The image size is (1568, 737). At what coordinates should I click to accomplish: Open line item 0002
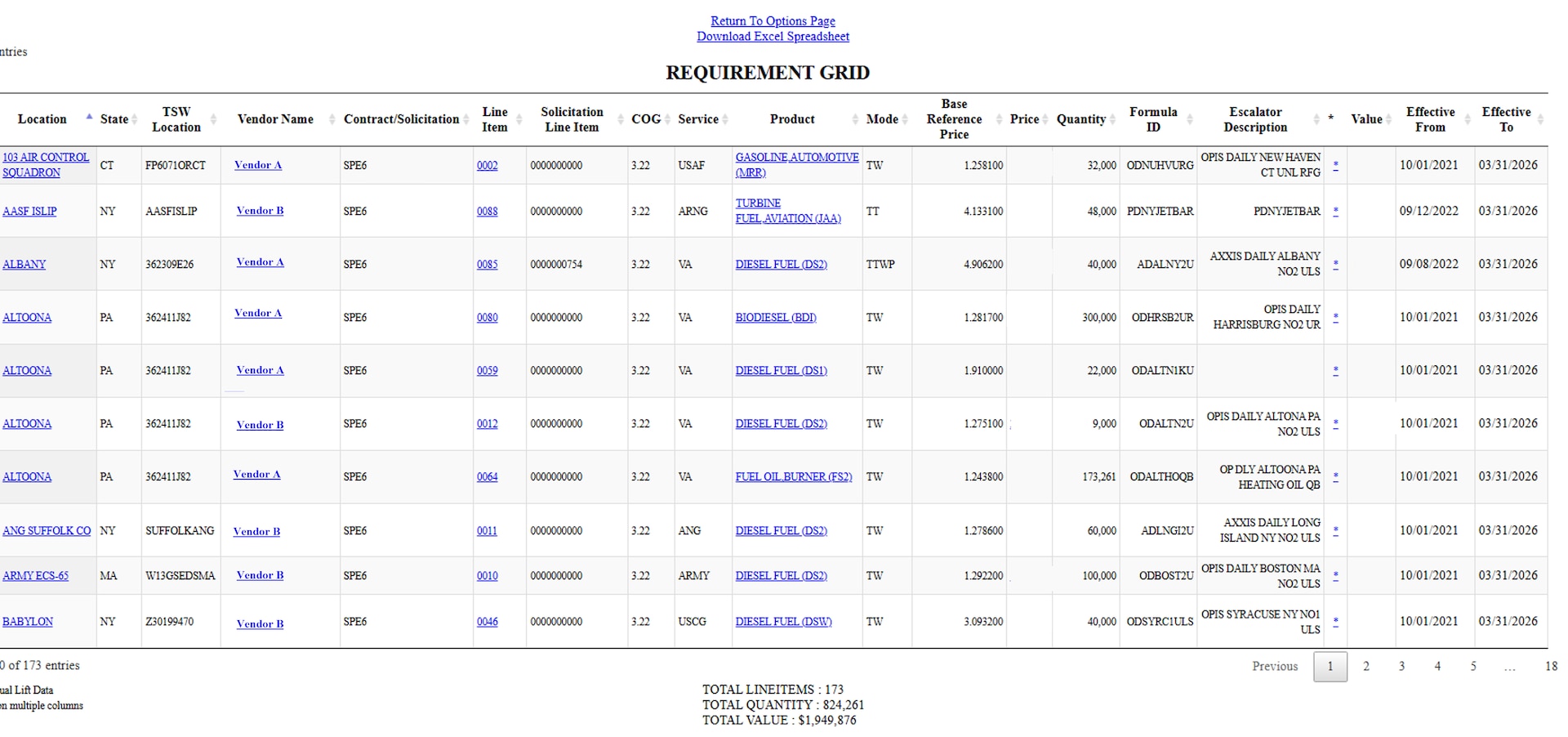[488, 165]
